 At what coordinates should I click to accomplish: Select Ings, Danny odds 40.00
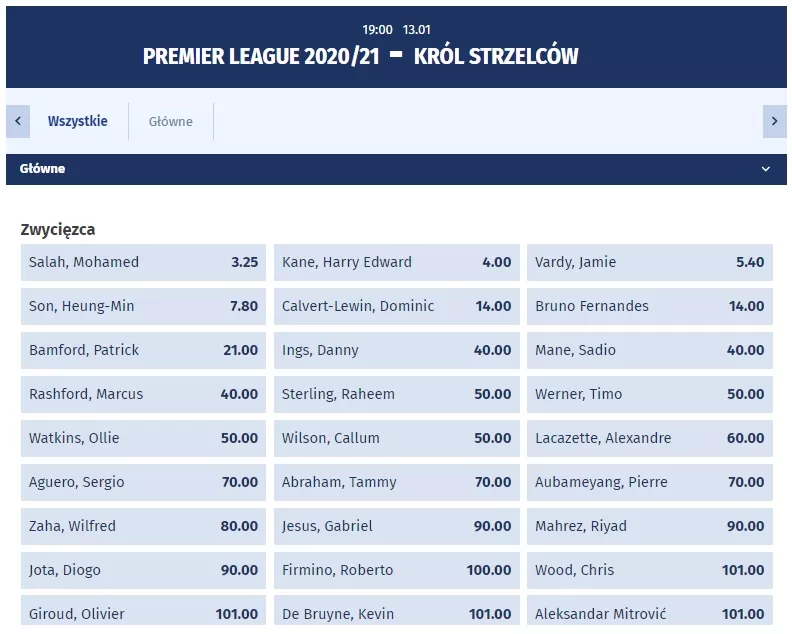397,350
